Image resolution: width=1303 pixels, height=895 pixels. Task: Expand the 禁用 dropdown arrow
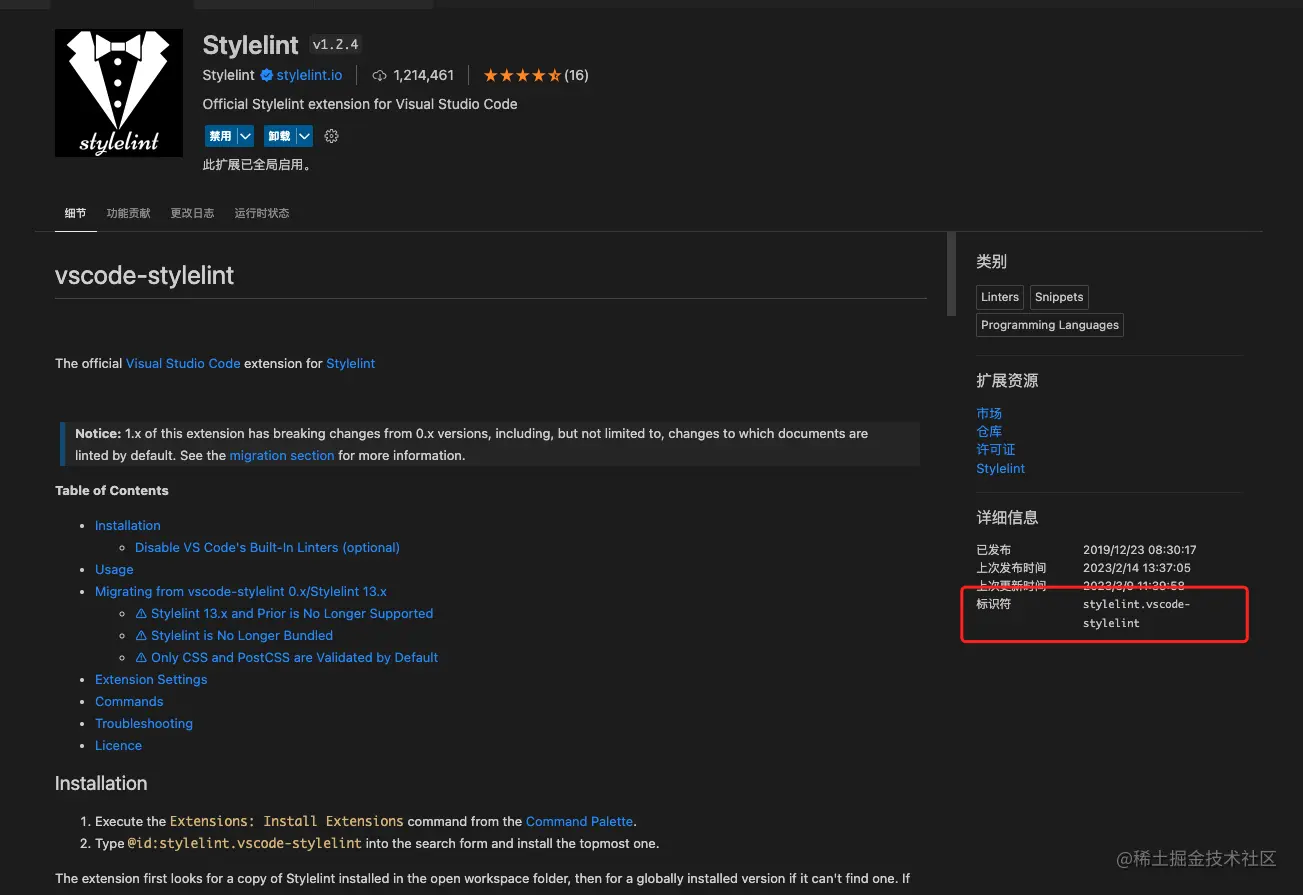[x=245, y=136]
